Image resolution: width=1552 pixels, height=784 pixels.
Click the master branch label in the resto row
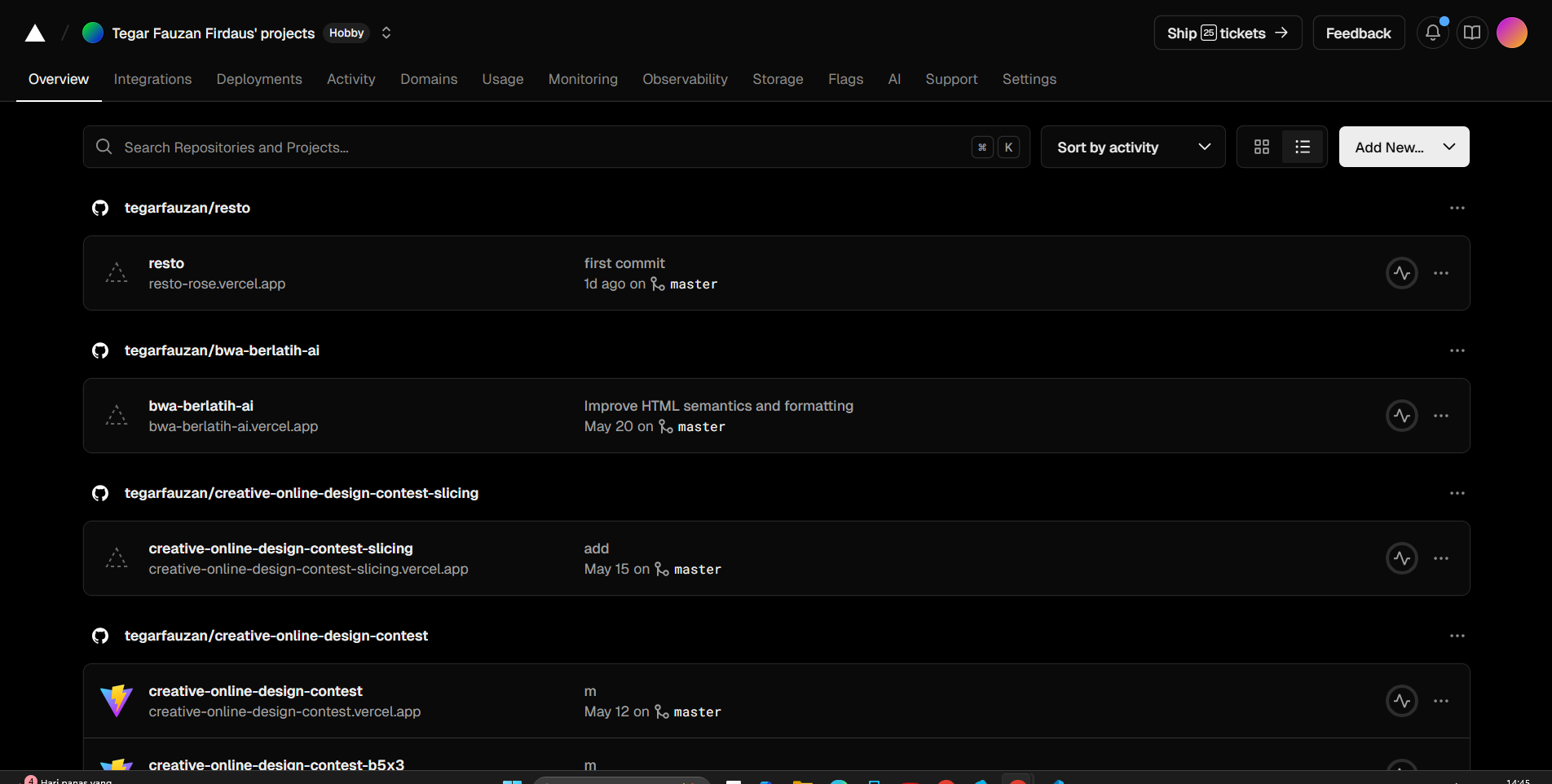tap(694, 284)
